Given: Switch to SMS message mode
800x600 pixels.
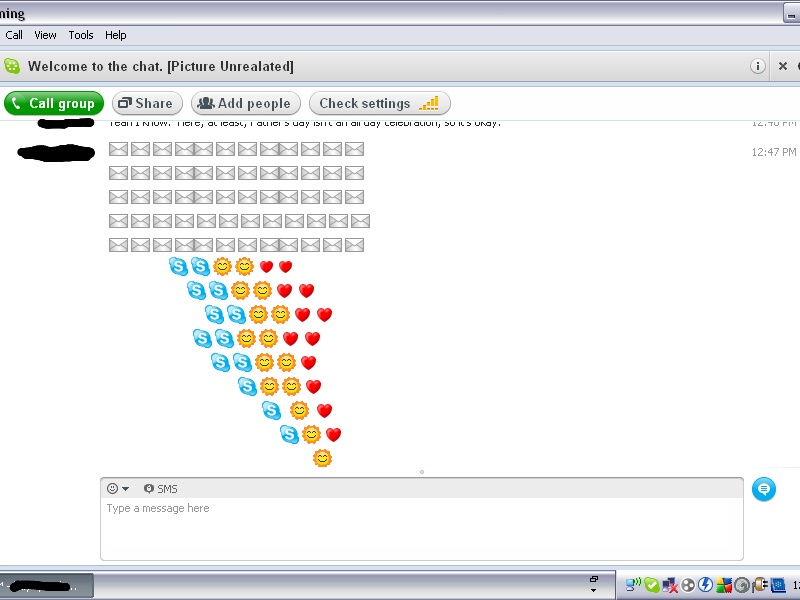Looking at the screenshot, I should pos(161,489).
